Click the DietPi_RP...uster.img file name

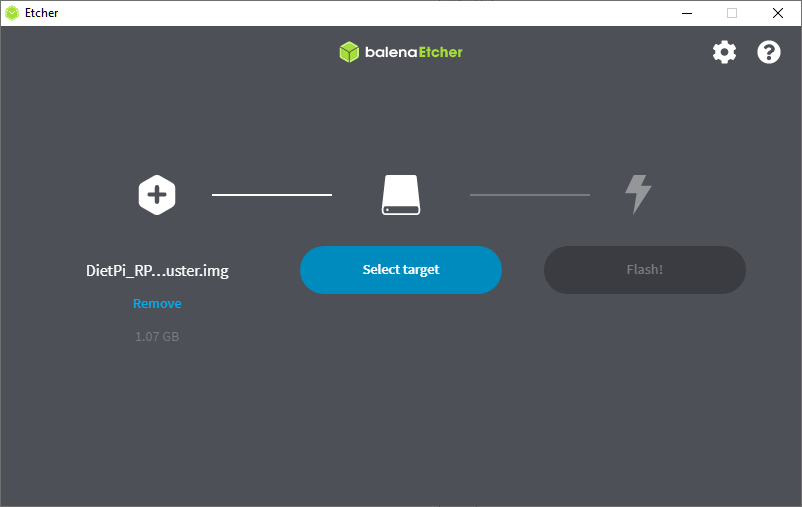pos(157,271)
